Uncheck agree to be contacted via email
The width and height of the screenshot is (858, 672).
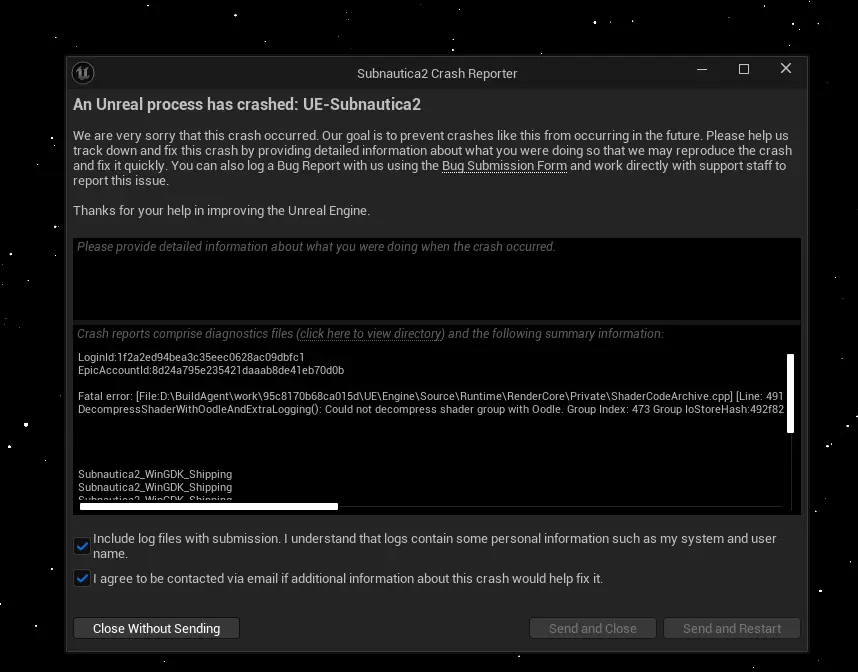click(82, 578)
